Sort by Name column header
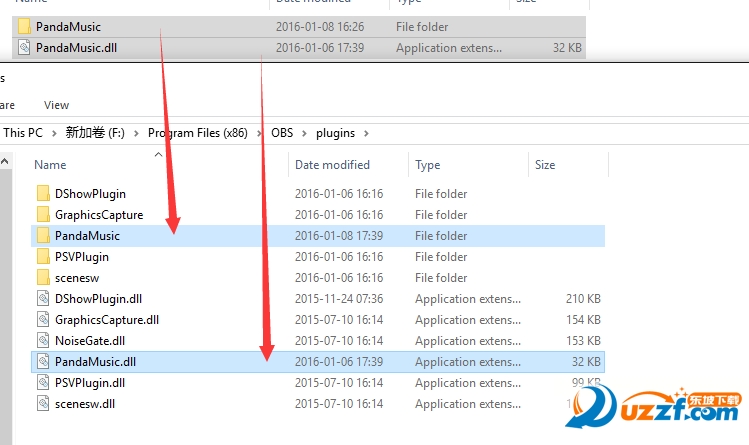The width and height of the screenshot is (749, 445). pyautogui.click(x=50, y=165)
